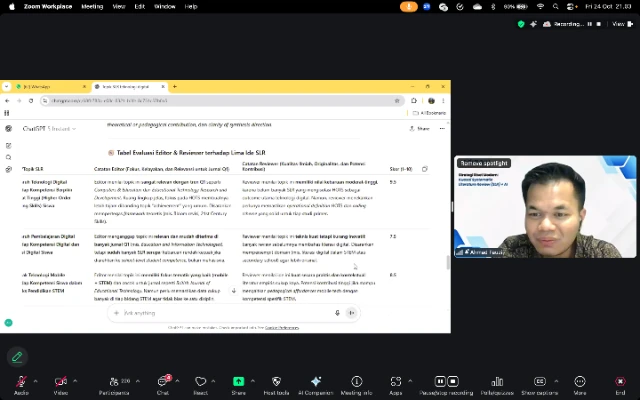640x400 pixels.
Task: Click the red End meeting icon
Action: (620, 381)
